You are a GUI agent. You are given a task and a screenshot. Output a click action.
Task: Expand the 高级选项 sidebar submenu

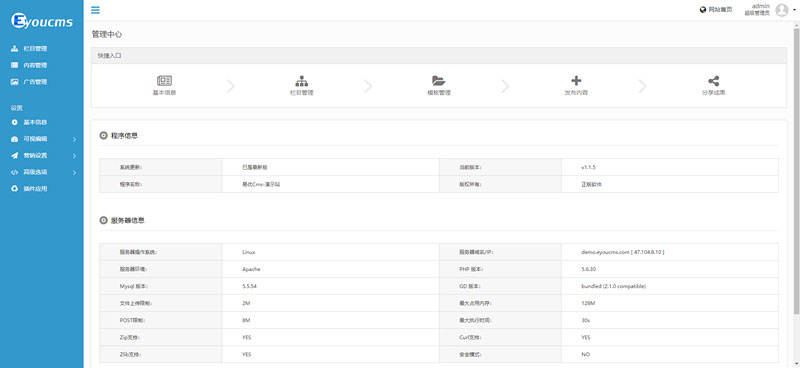tap(74, 173)
